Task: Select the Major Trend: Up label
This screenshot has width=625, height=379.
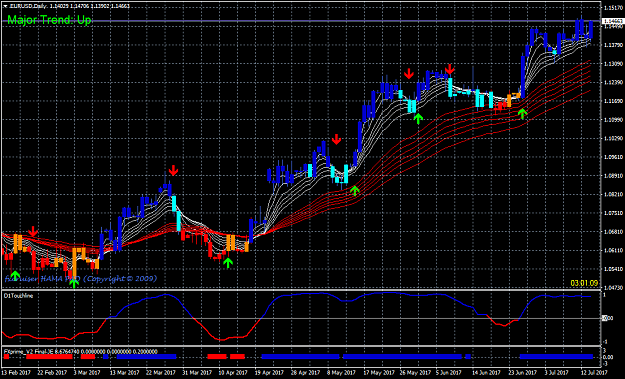Action: (49, 20)
